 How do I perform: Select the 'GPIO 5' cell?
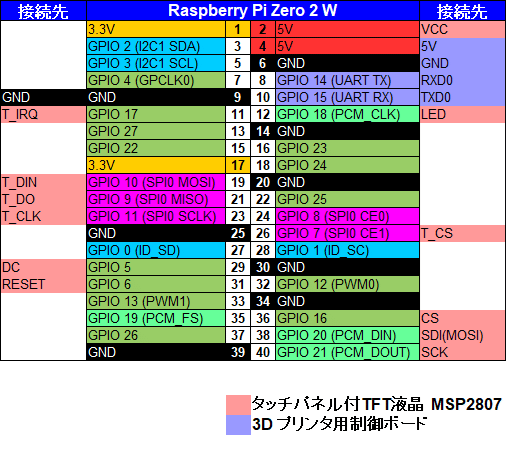coord(156,267)
